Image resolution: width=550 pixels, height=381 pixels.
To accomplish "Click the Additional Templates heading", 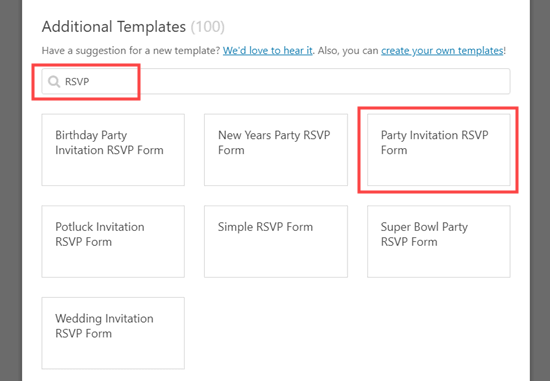I will click(114, 27).
